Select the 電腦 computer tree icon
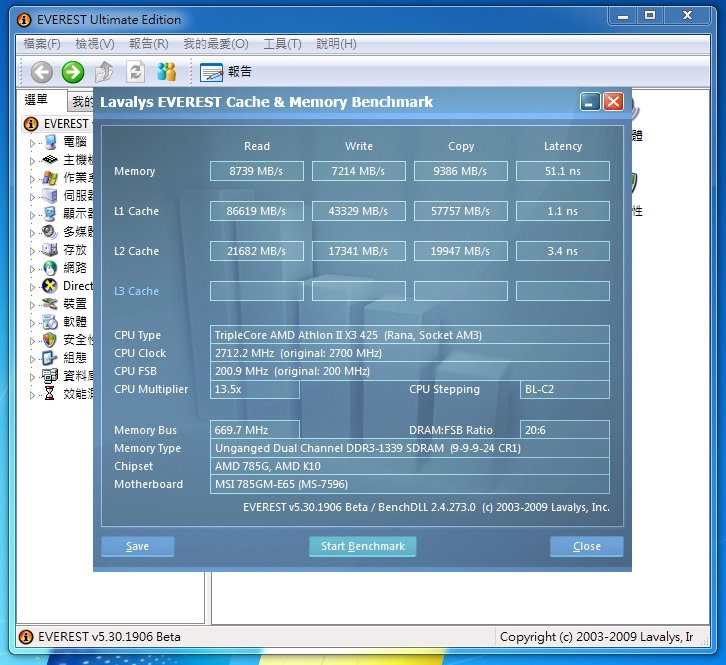726x665 pixels. pyautogui.click(x=50, y=142)
